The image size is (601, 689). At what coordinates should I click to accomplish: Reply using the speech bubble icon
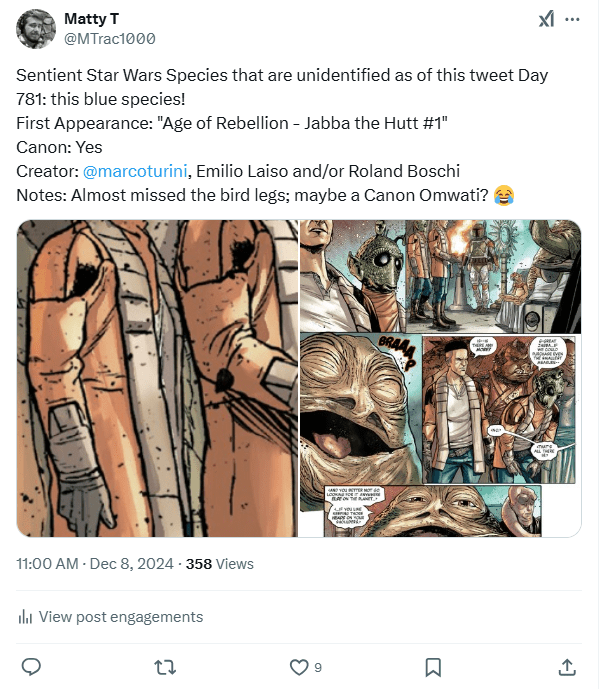[31, 666]
